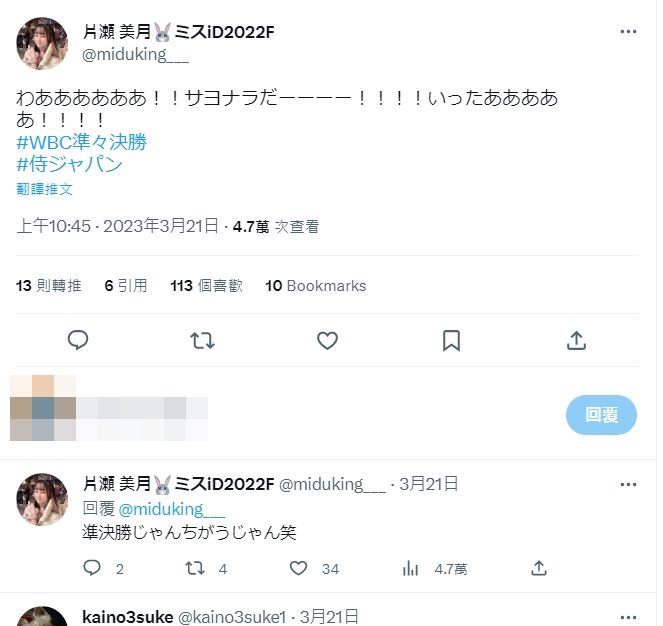Image resolution: width=663 pixels, height=626 pixels.
Task: Open the #侍ジャパン hashtag
Action: (69, 164)
